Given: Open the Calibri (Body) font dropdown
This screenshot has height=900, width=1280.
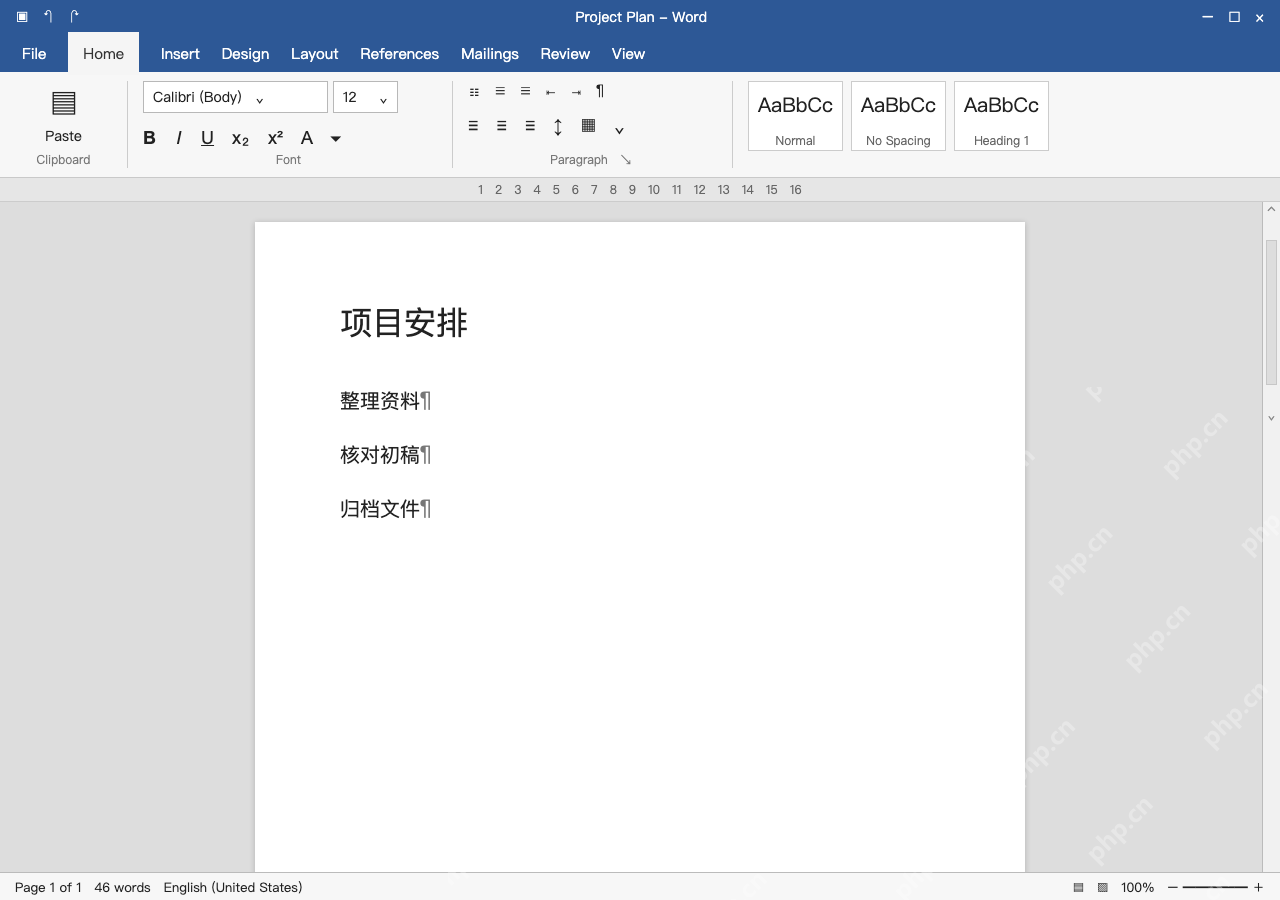Looking at the screenshot, I should (x=235, y=97).
